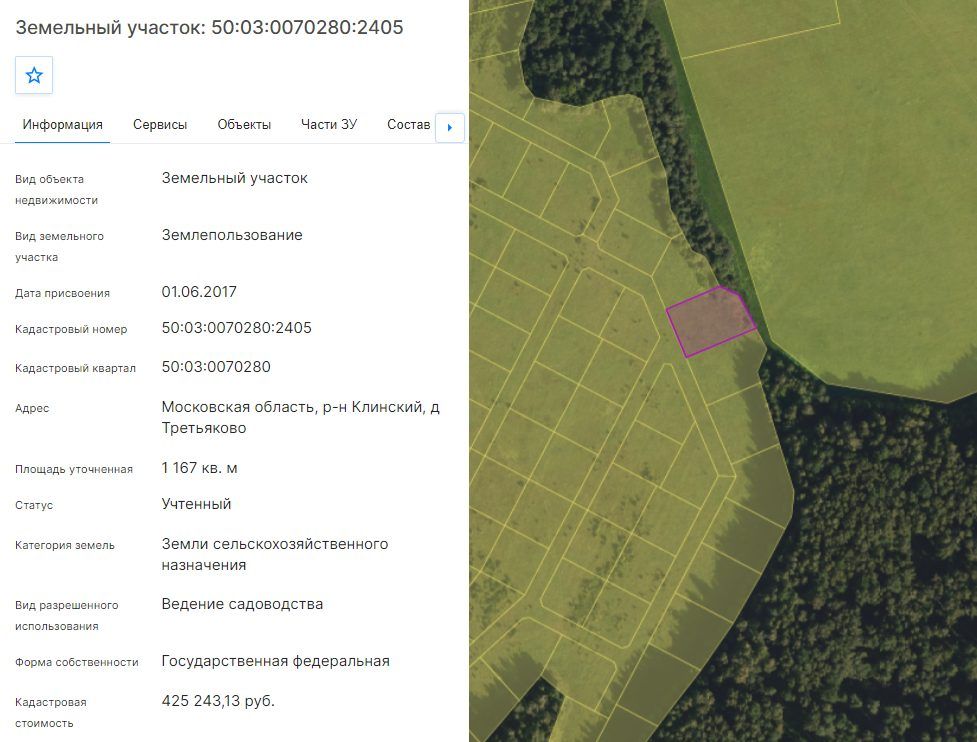977x742 pixels.
Task: Click cadastral value '425 243,13 руб.'
Action: 218,701
